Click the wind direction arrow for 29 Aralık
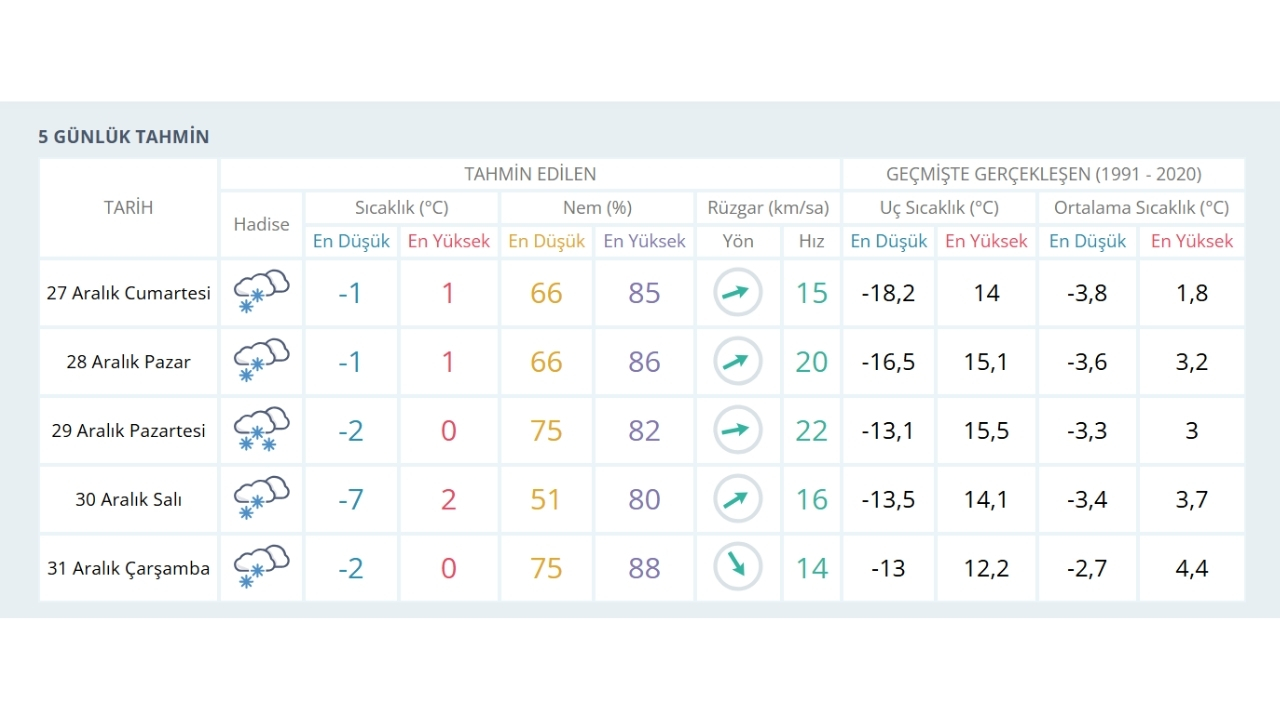Viewport: 1280px width, 720px height. pyautogui.click(x=737, y=430)
